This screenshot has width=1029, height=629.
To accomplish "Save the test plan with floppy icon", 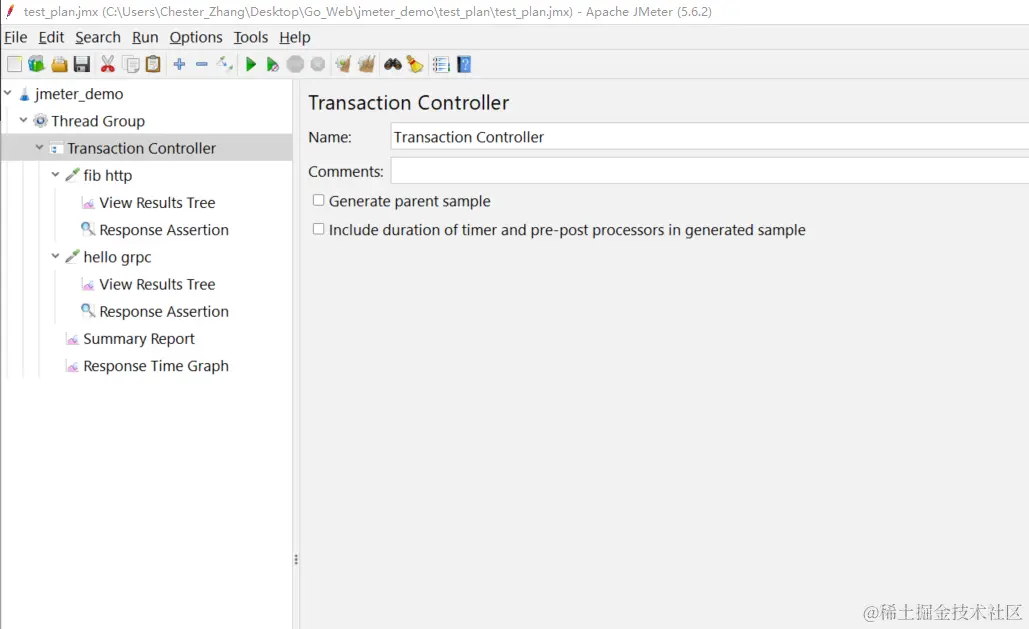I will (81, 64).
